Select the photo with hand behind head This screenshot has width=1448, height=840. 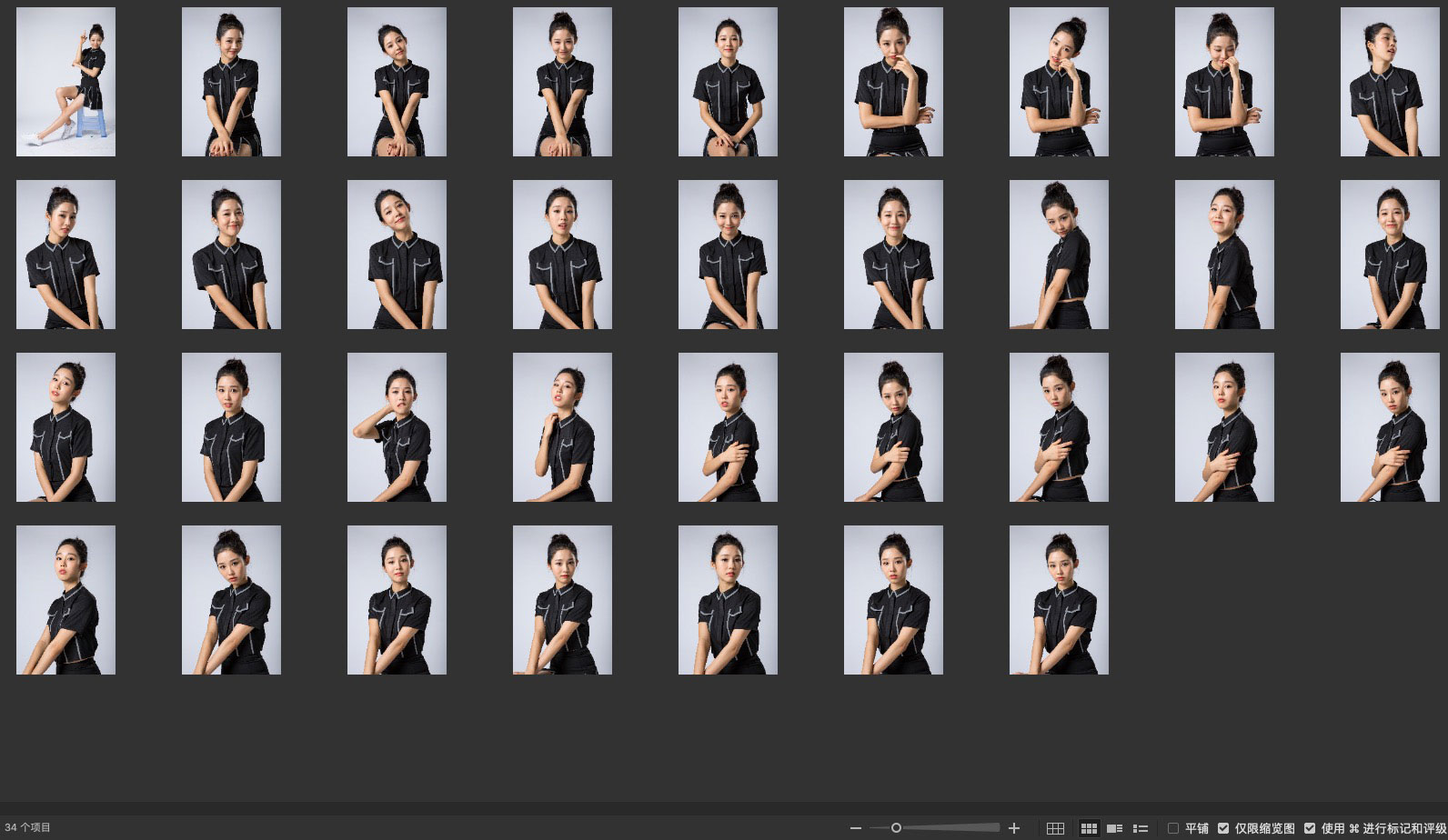pyautogui.click(x=397, y=427)
